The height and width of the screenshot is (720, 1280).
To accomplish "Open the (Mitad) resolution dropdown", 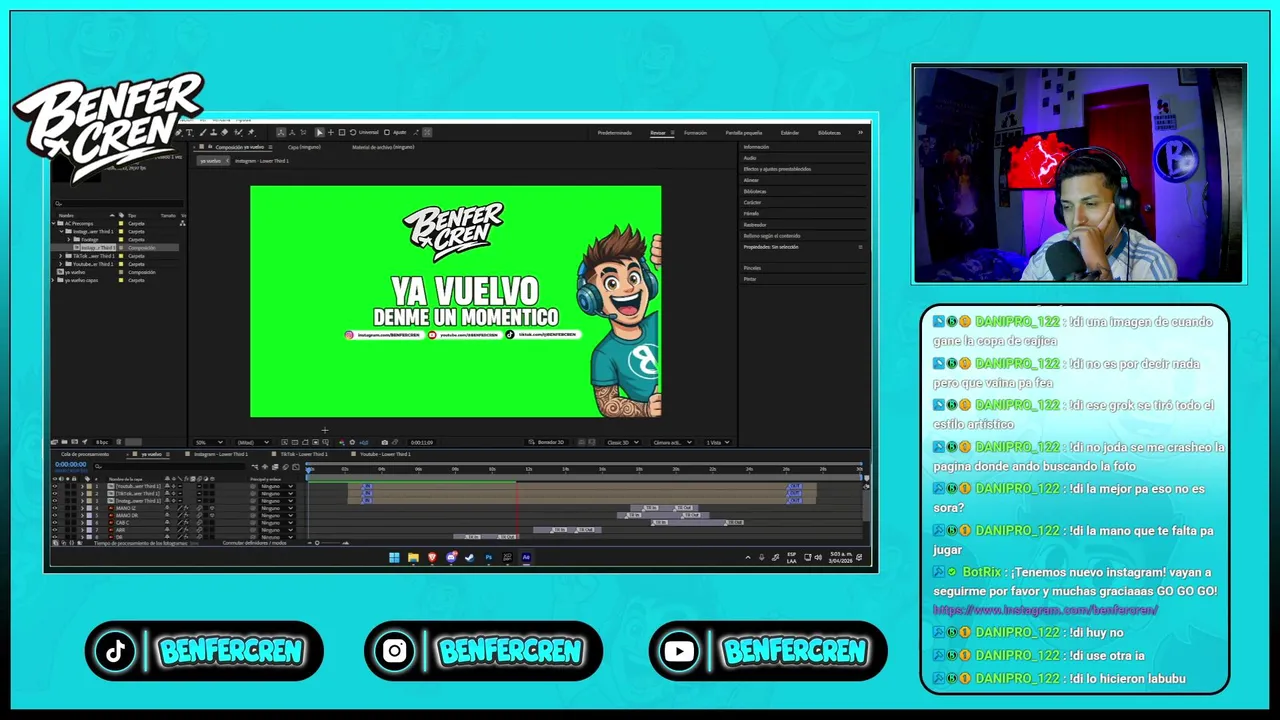I will coord(253,442).
